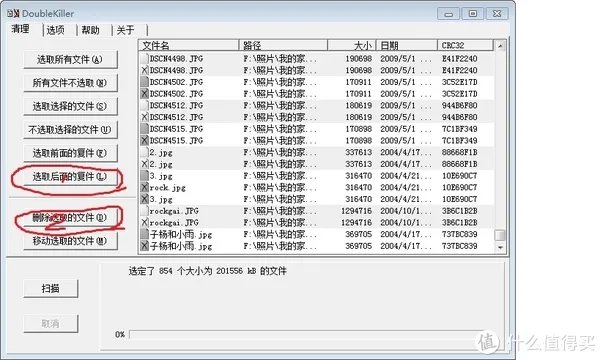Sort by the 日期 column header
The height and width of the screenshot is (360, 600).
coord(406,45)
